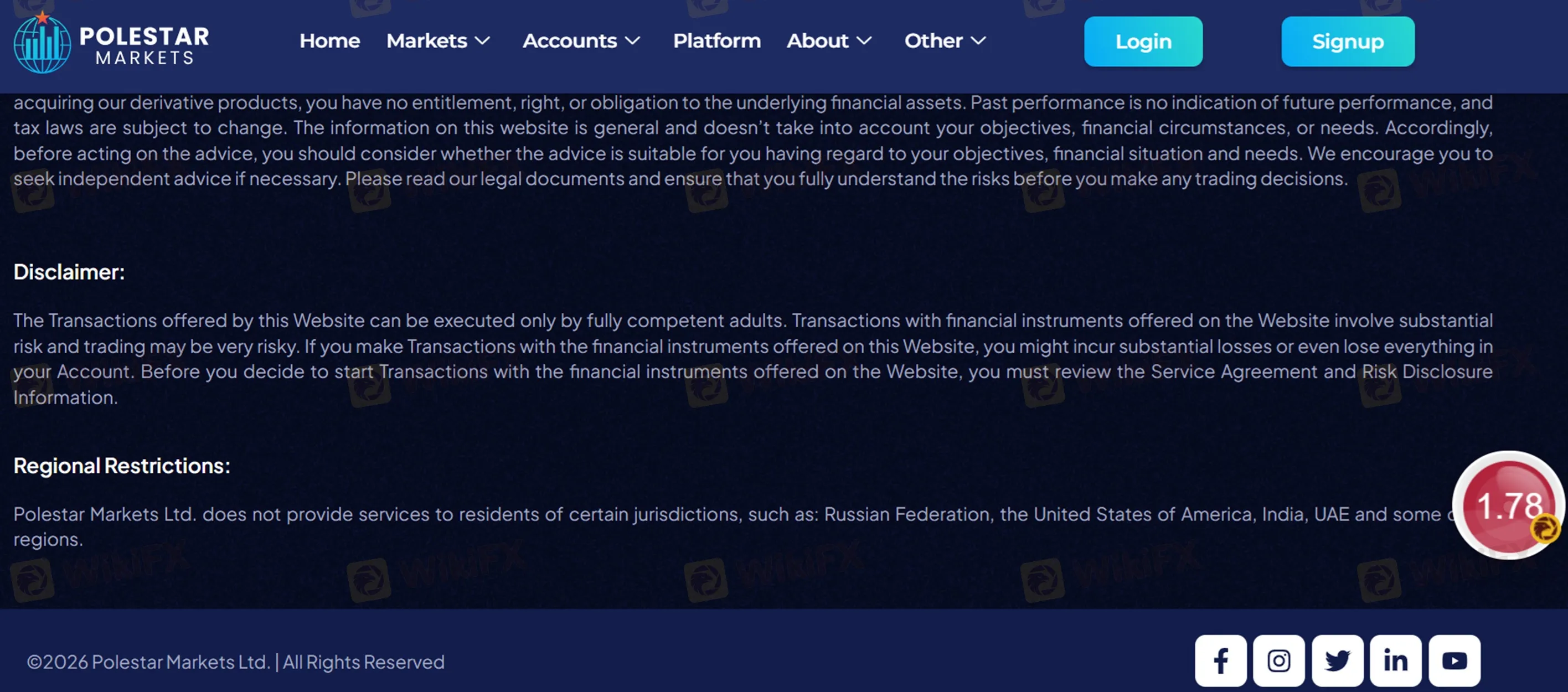Click the ©2026 Polestar Markets Ltd. copyright text
The height and width of the screenshot is (692, 1568).
[235, 662]
